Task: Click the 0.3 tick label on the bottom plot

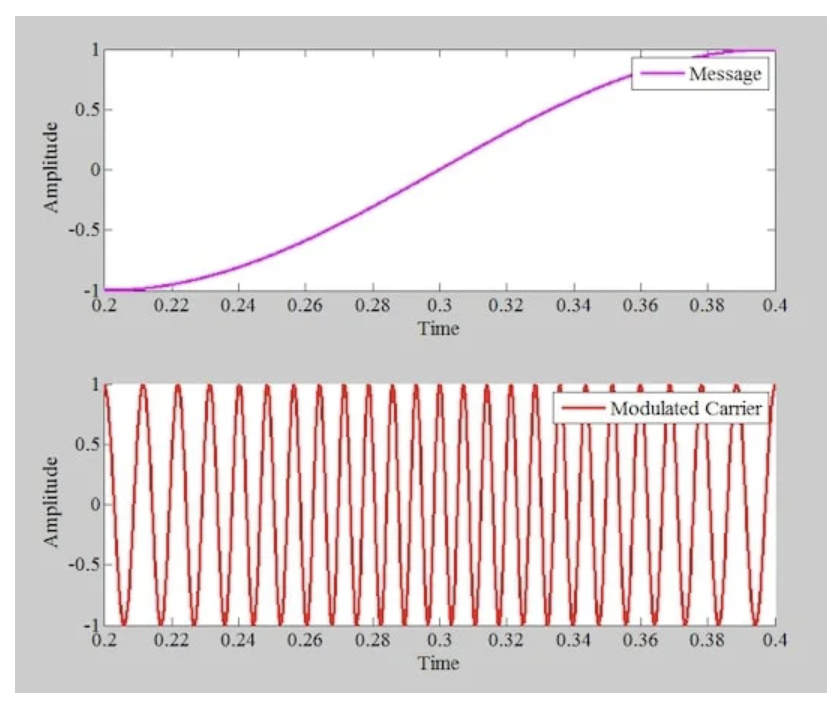Action: [439, 640]
